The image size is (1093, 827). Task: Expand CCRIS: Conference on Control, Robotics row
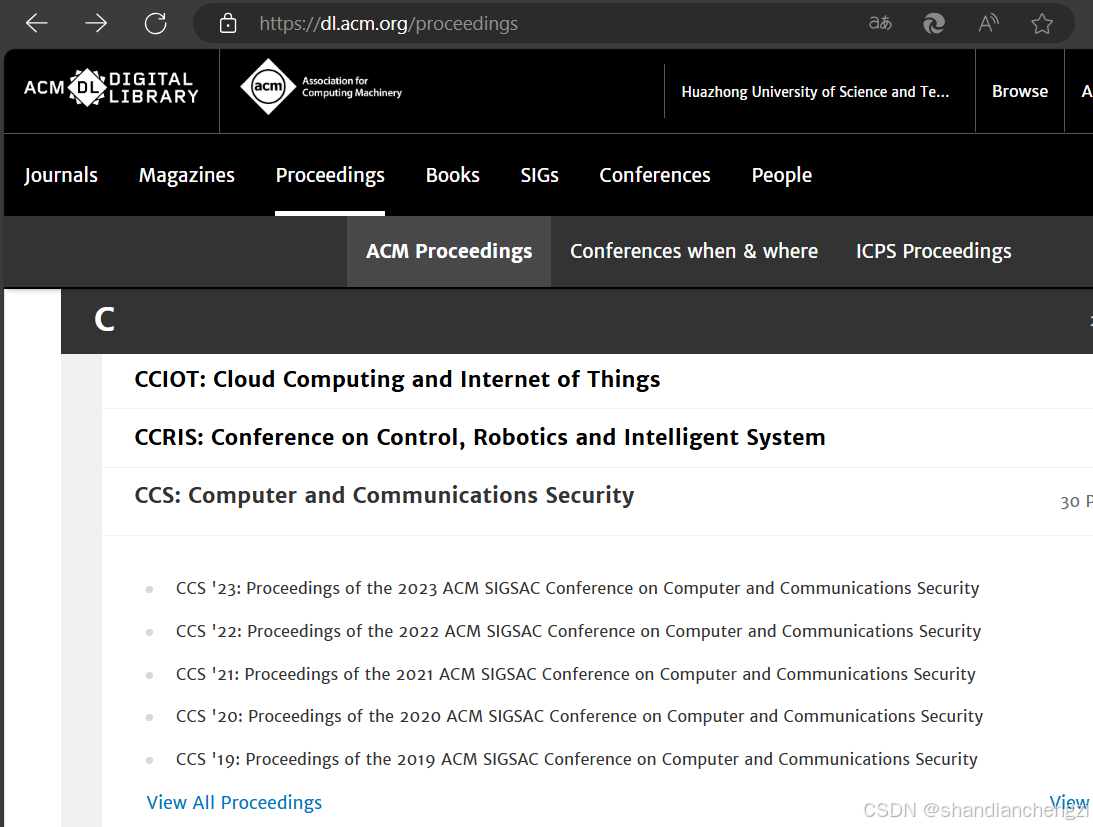coord(480,437)
